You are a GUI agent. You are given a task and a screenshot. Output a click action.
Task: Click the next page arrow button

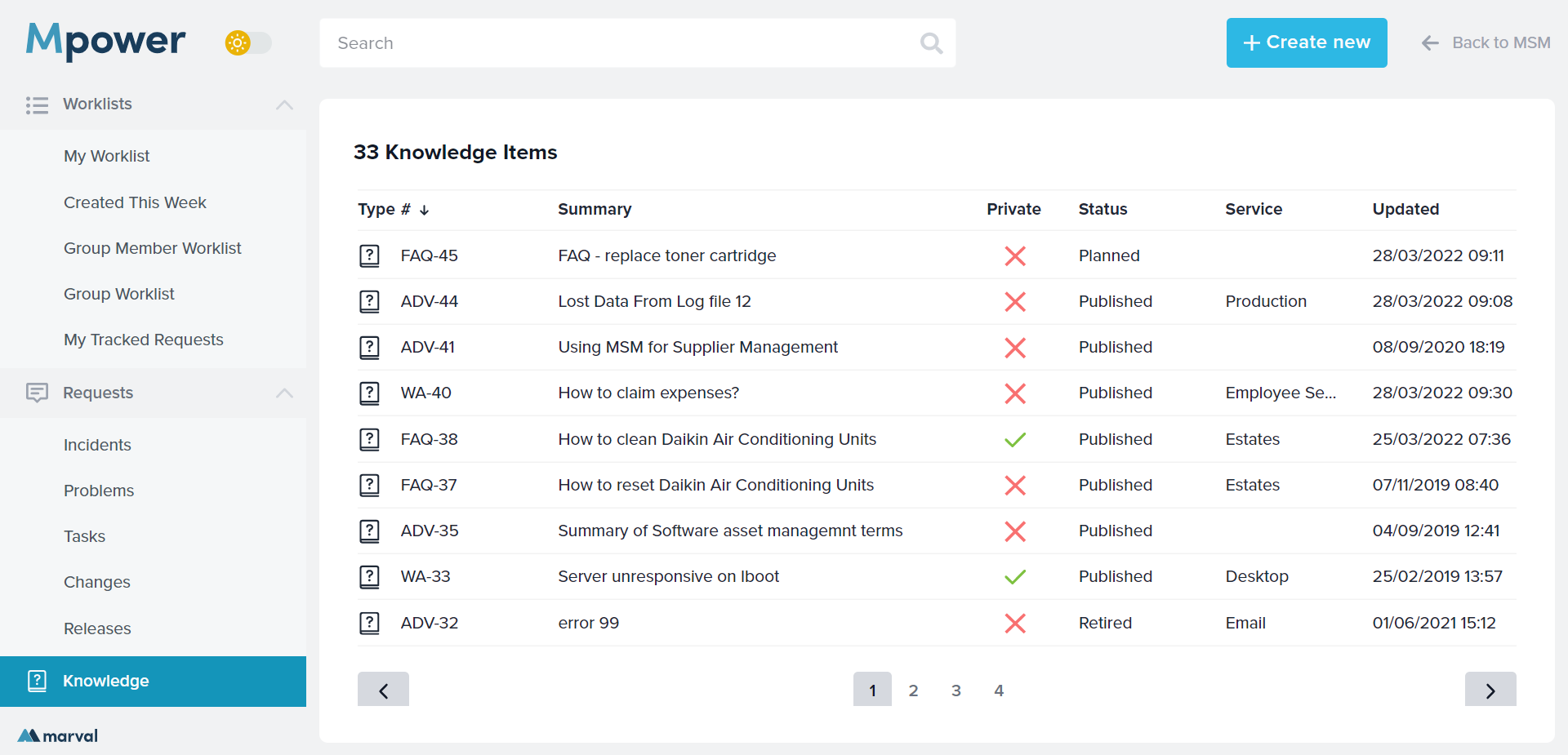[1490, 689]
